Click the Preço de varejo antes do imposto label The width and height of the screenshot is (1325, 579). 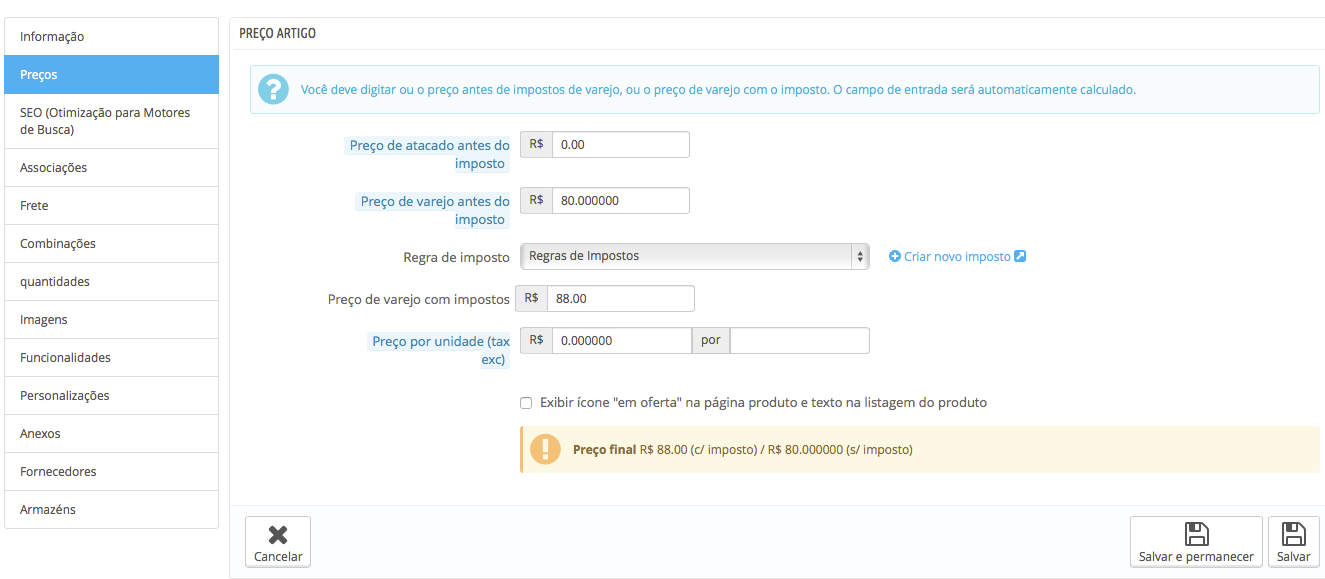tap(434, 210)
